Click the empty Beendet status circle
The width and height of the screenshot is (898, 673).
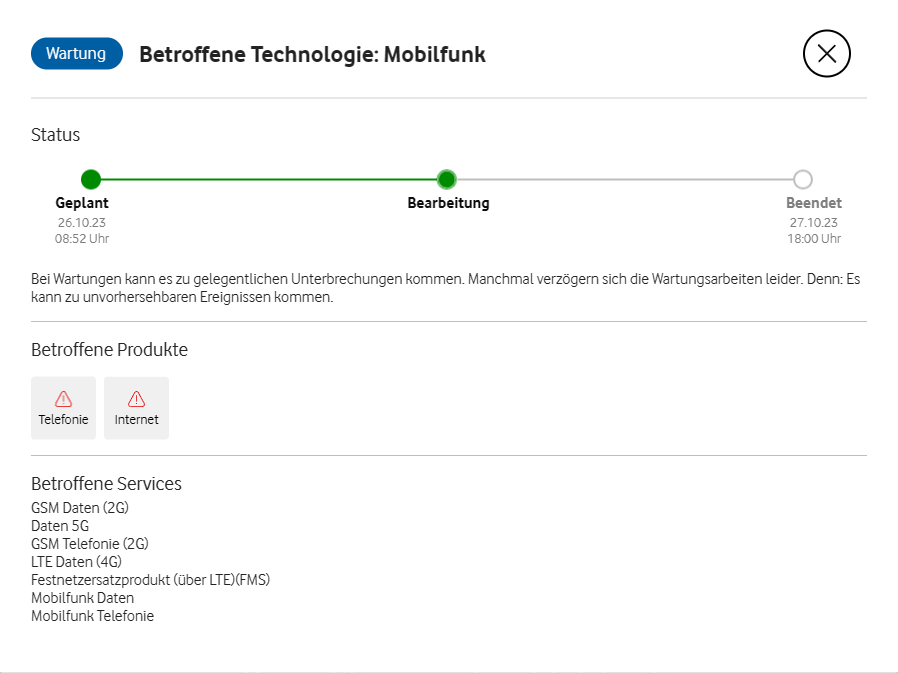tap(802, 180)
